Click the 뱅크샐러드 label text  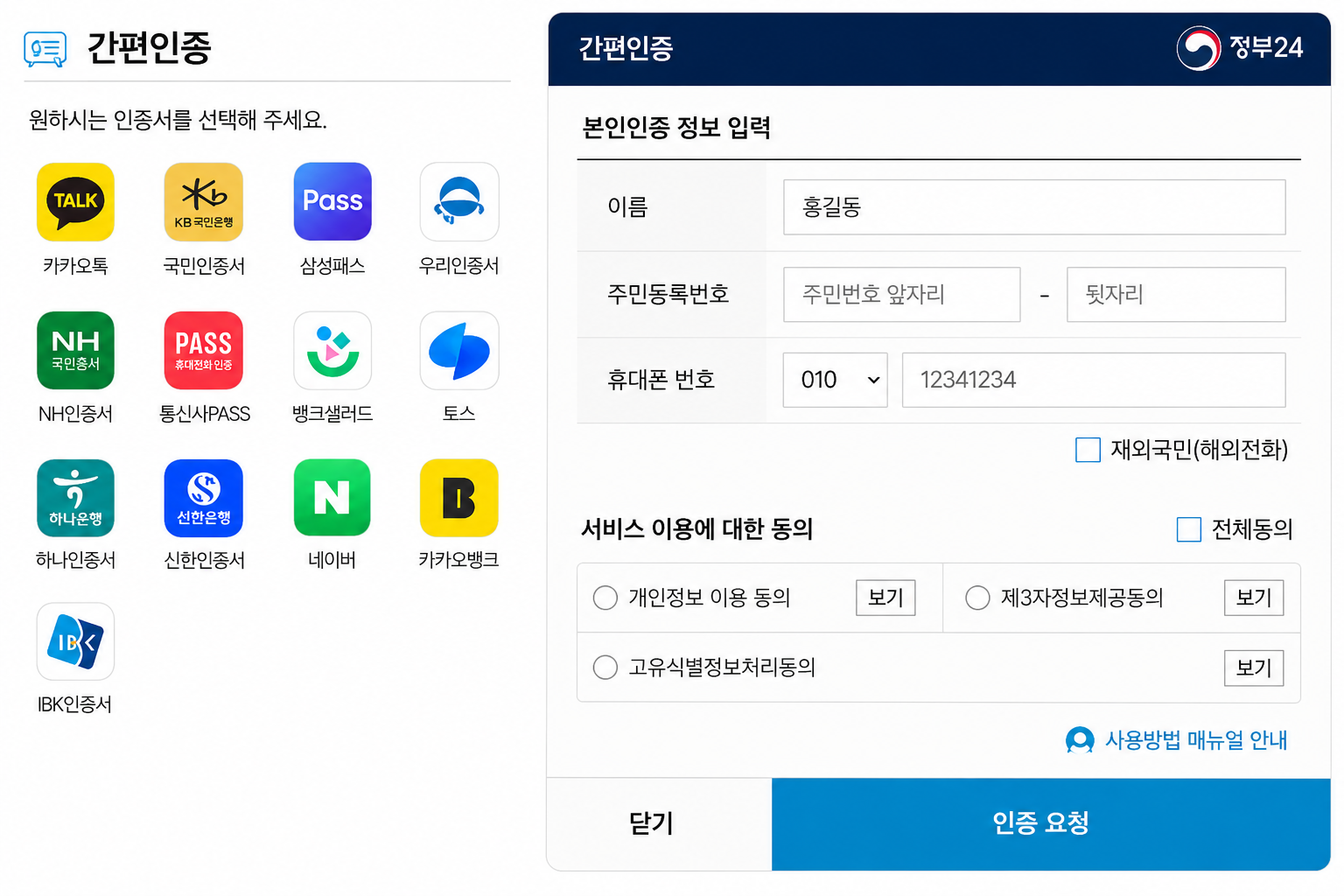coord(332,414)
